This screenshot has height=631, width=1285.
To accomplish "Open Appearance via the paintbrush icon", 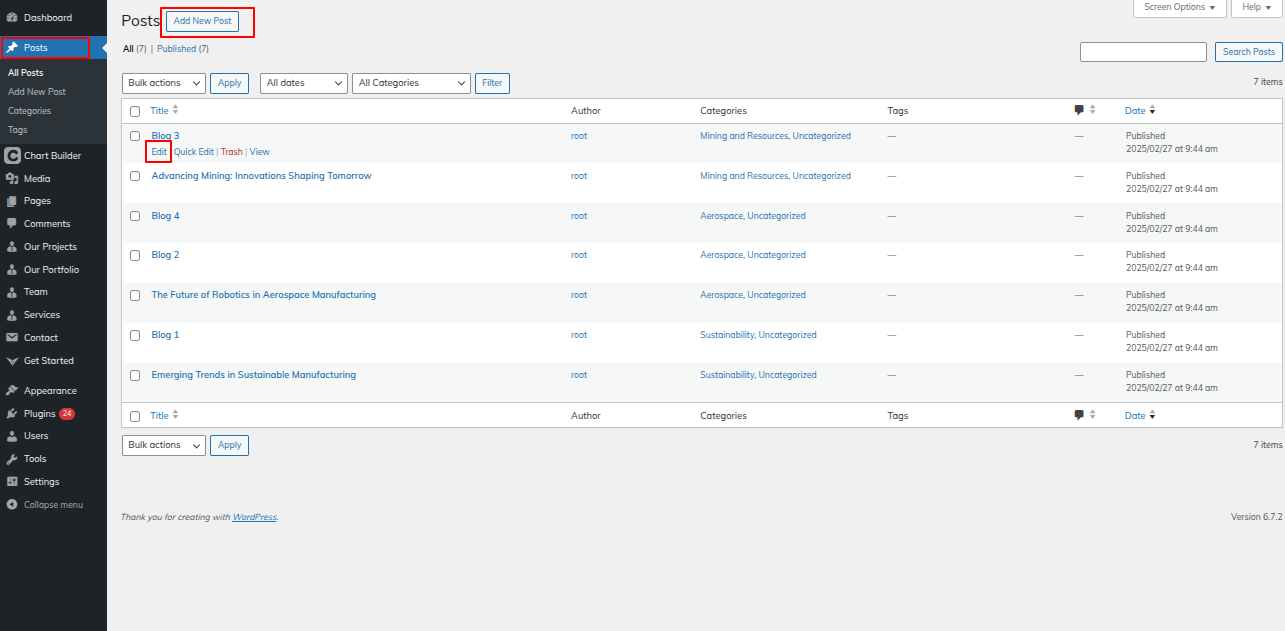I will click(x=11, y=391).
